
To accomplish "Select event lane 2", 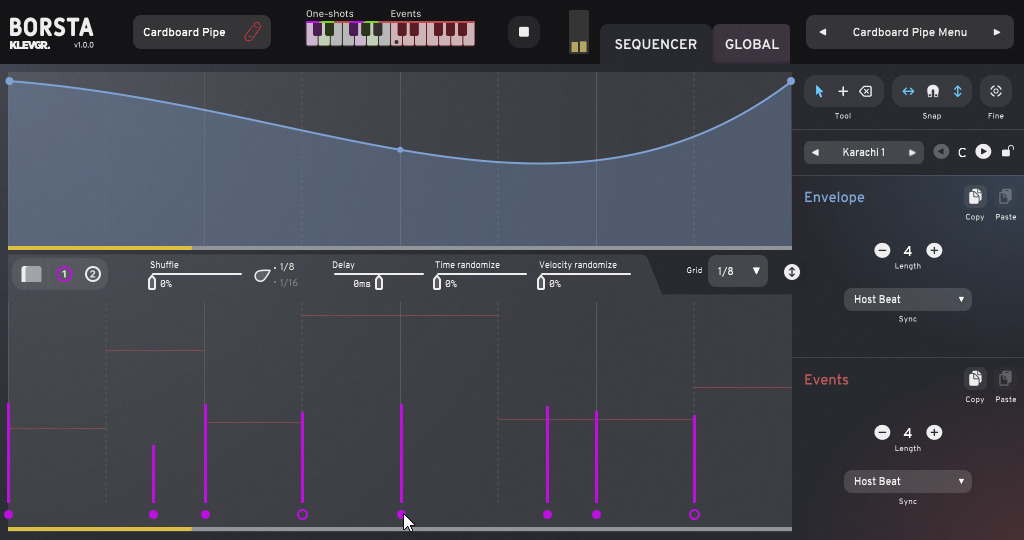I will (x=93, y=274).
